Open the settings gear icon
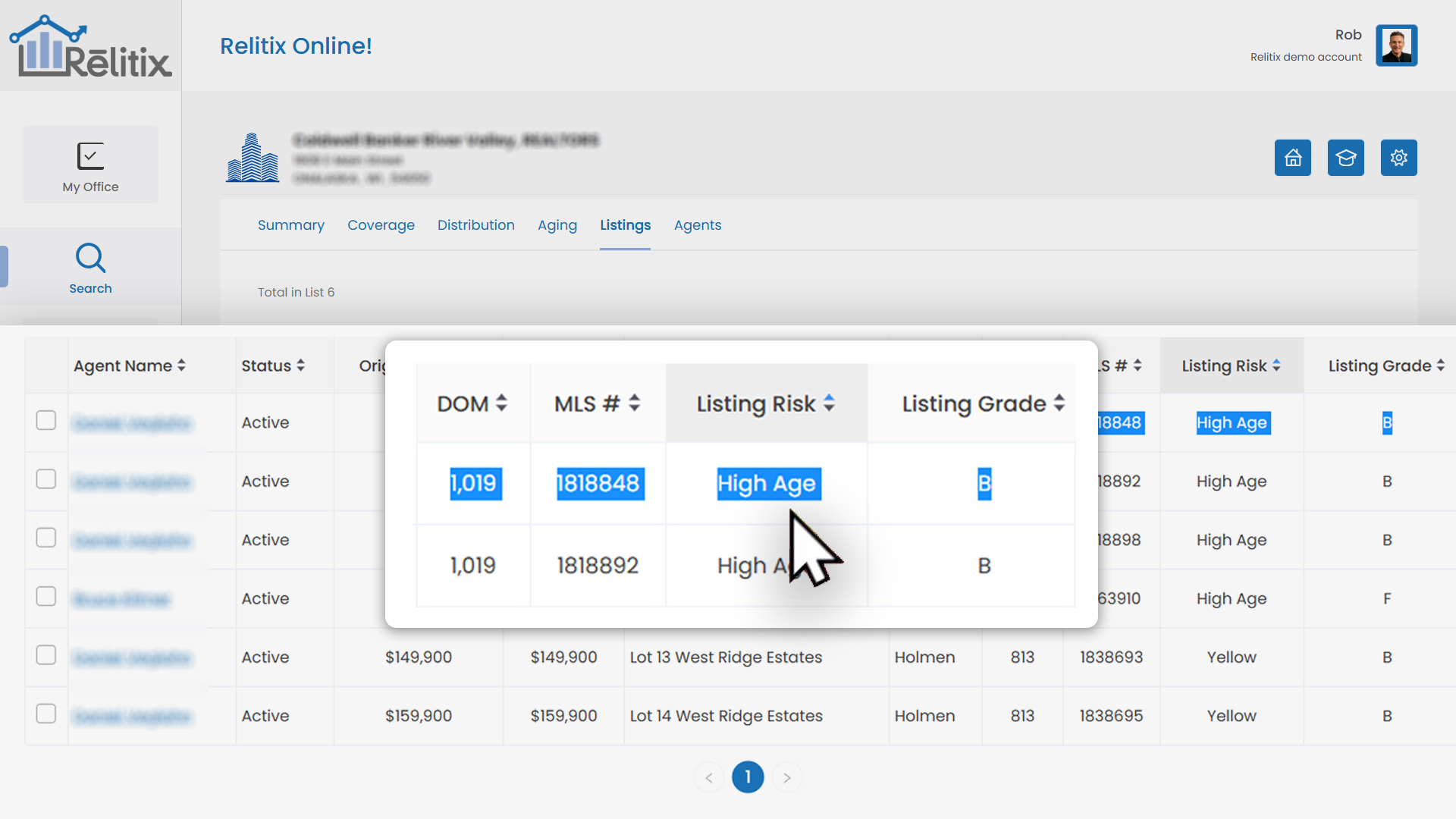The height and width of the screenshot is (819, 1456). tap(1399, 158)
